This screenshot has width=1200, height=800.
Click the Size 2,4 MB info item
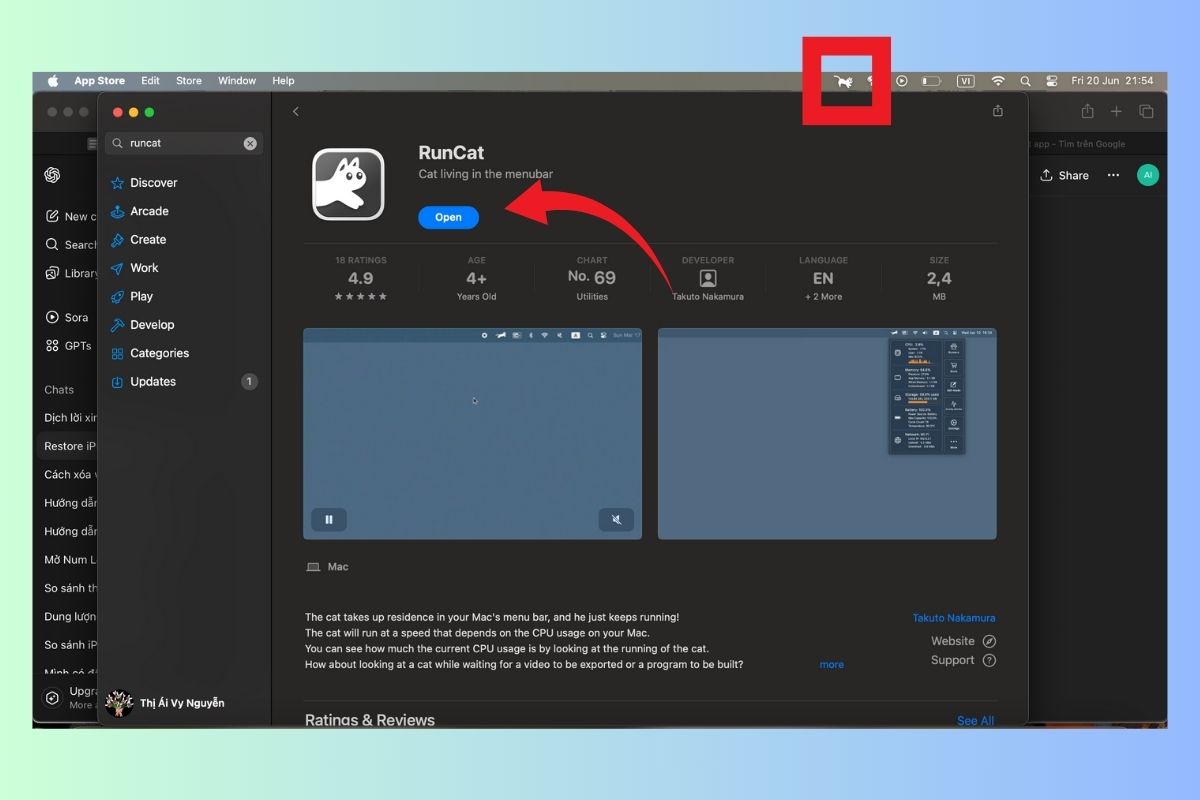(x=939, y=279)
